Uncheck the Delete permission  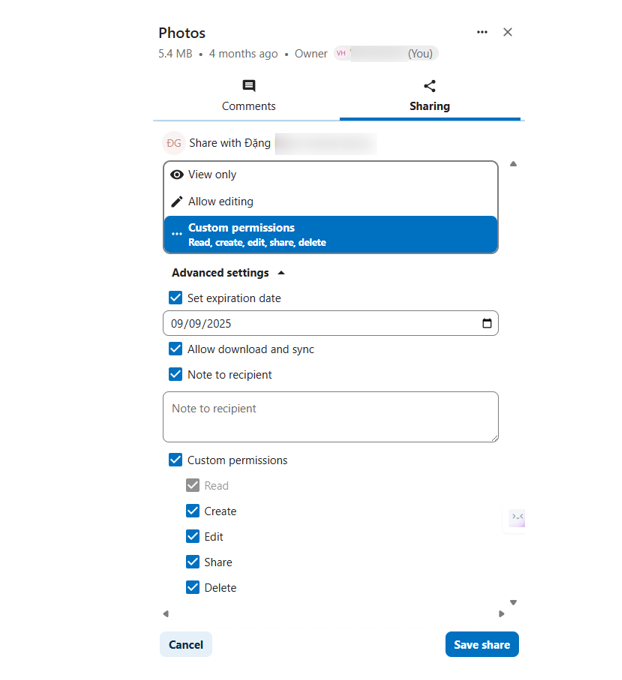[x=193, y=588]
